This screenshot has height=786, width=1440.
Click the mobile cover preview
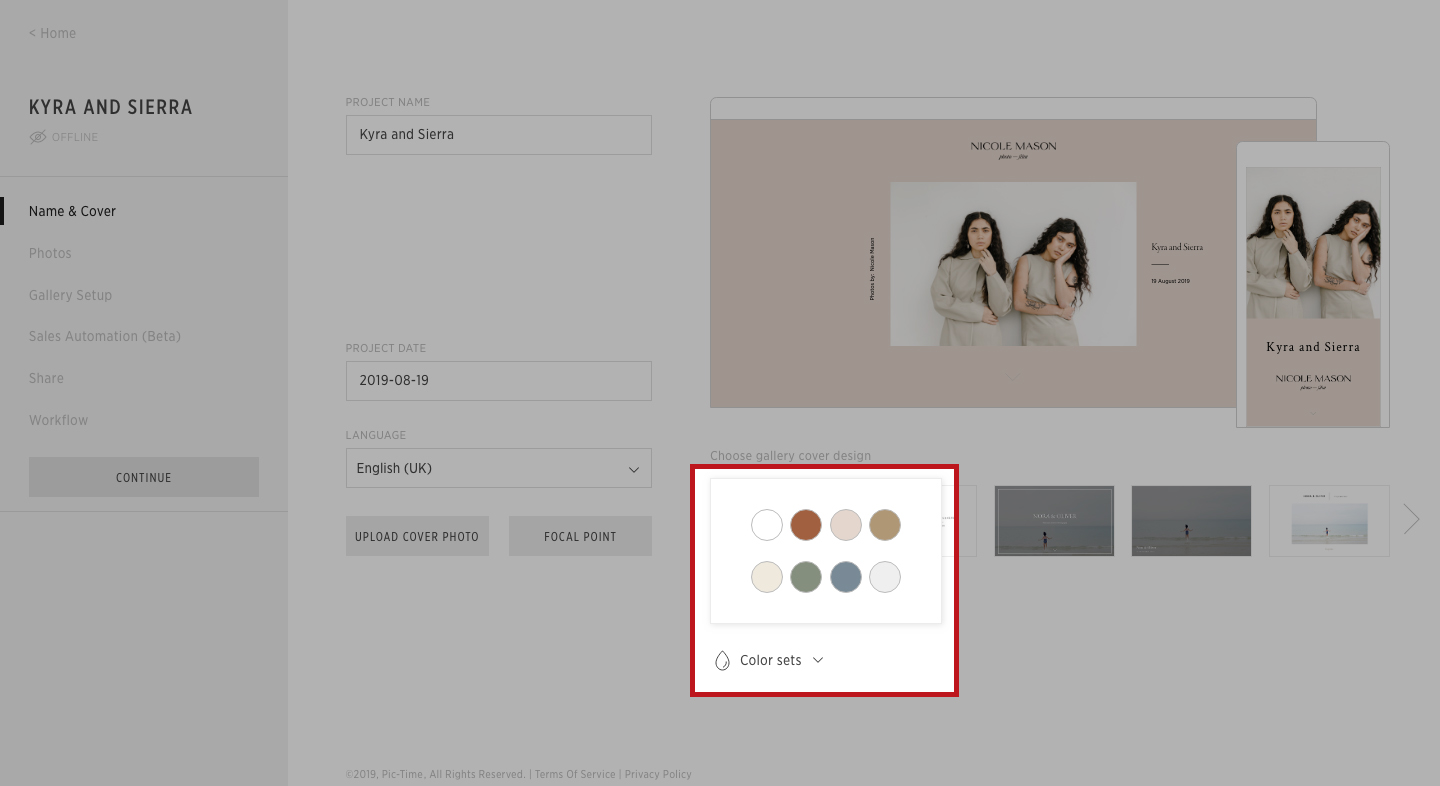point(1313,285)
